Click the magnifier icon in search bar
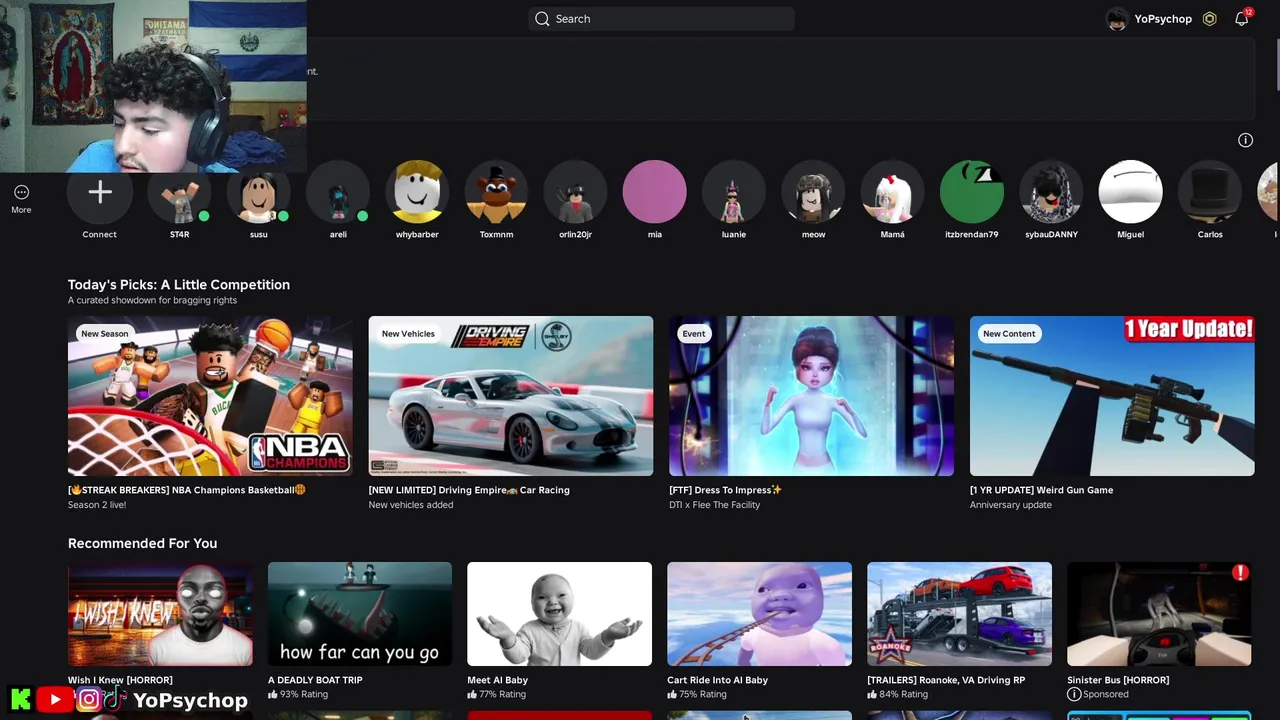Screen dimensions: 1280x720 (x=542, y=19)
